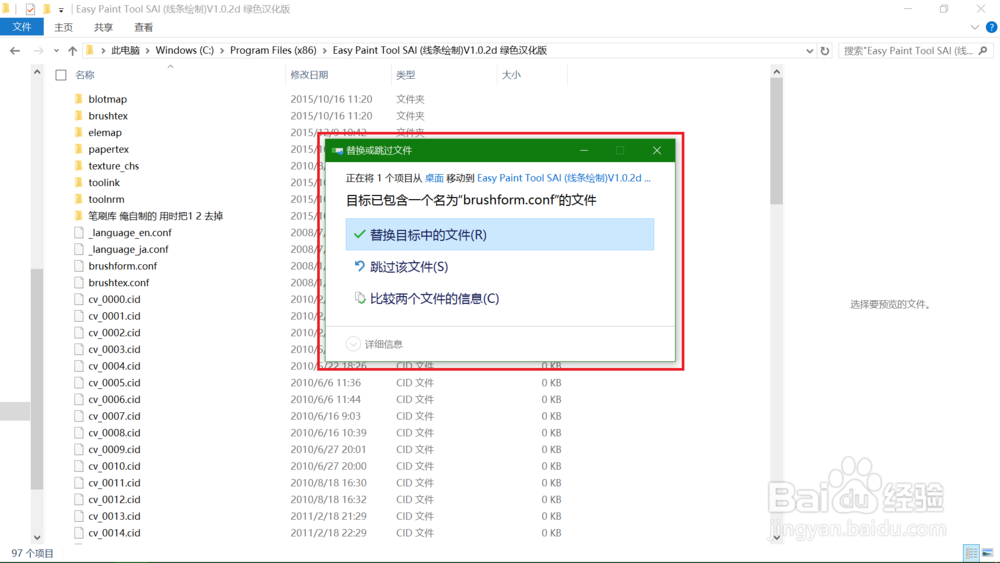Click Program Files (x86) in address path

coord(273,50)
